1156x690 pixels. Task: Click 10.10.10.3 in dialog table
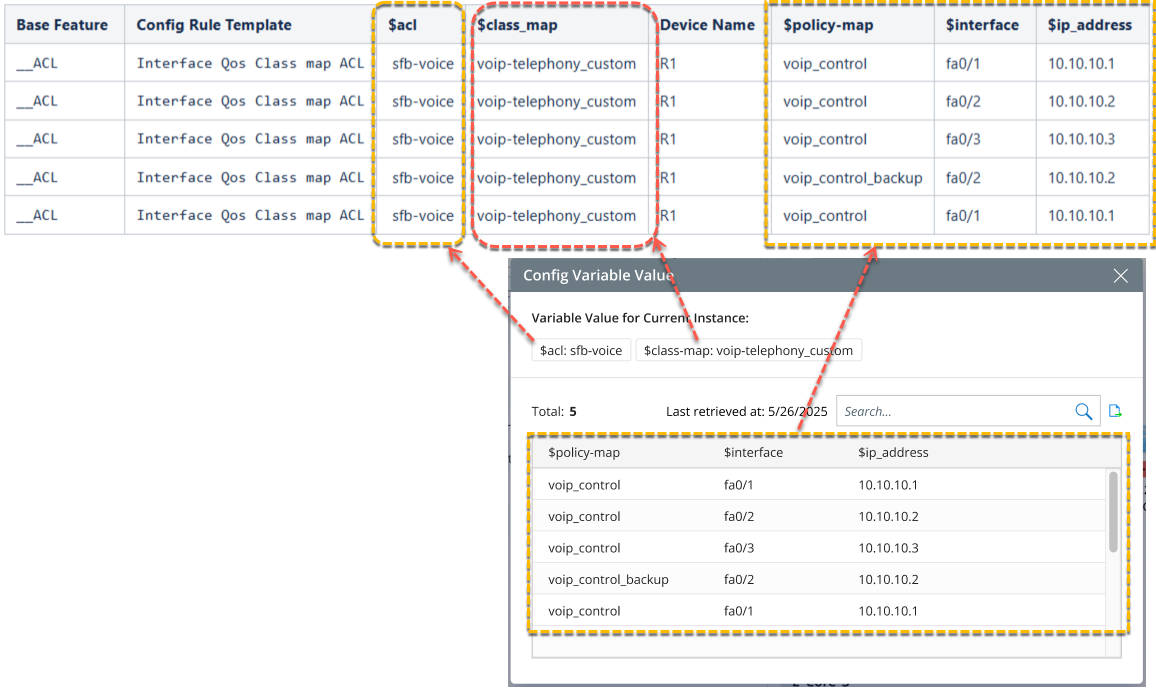[888, 548]
